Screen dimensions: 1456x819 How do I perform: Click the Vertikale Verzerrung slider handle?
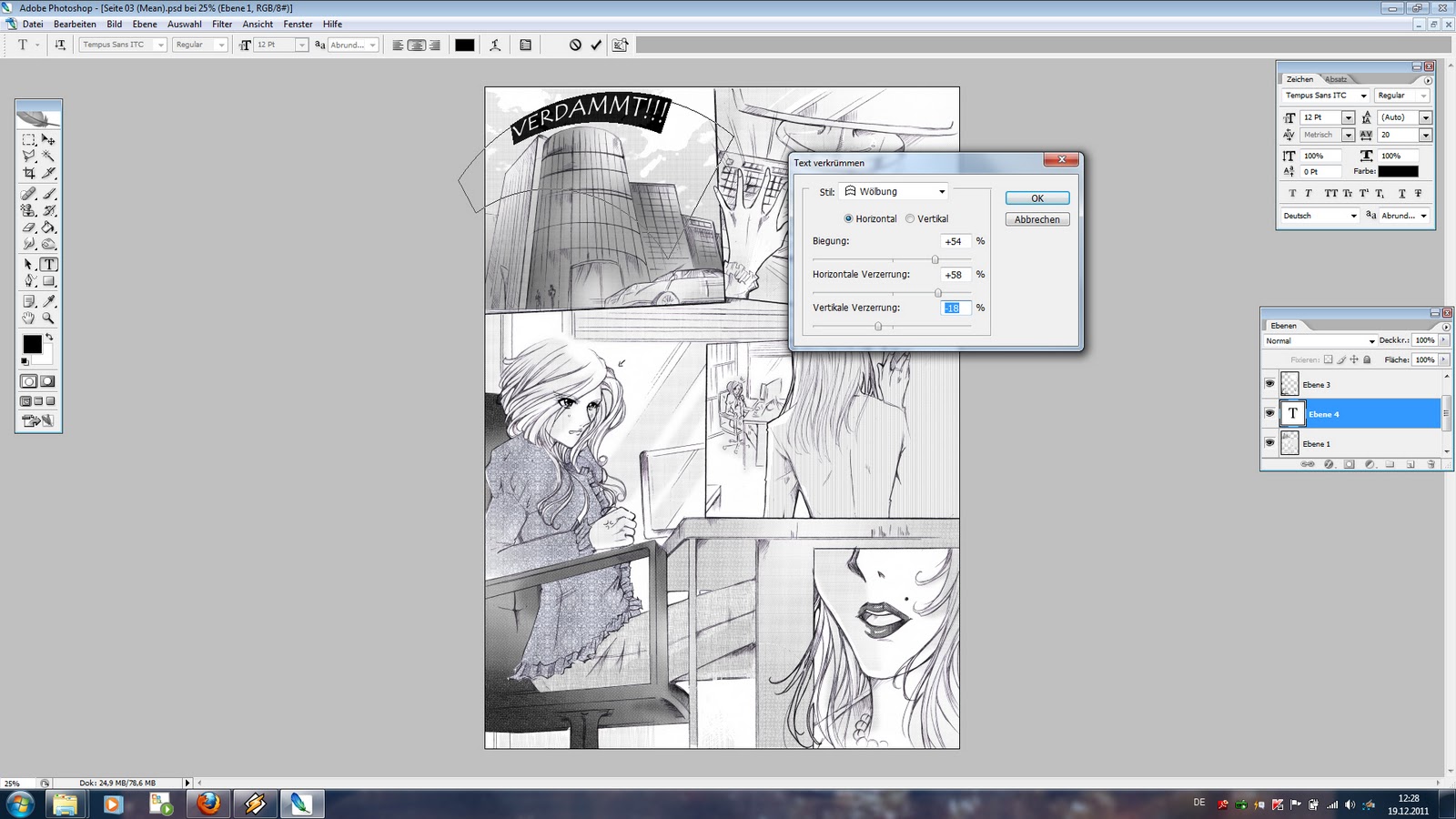(878, 326)
